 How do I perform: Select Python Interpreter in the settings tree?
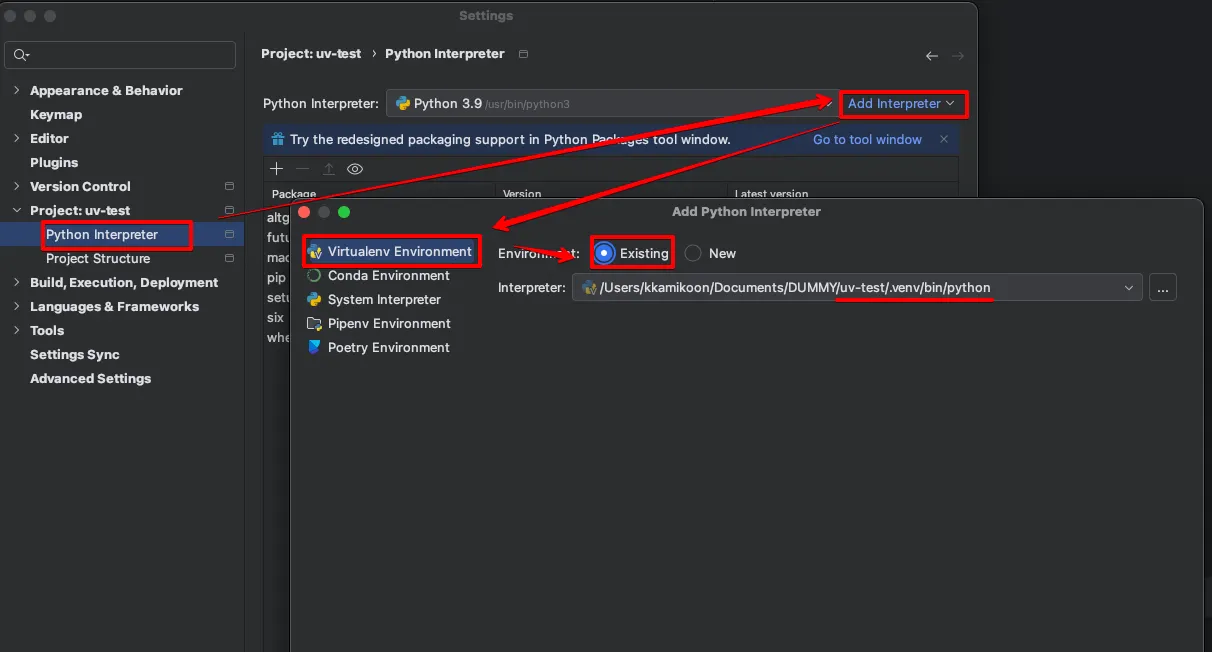[102, 234]
